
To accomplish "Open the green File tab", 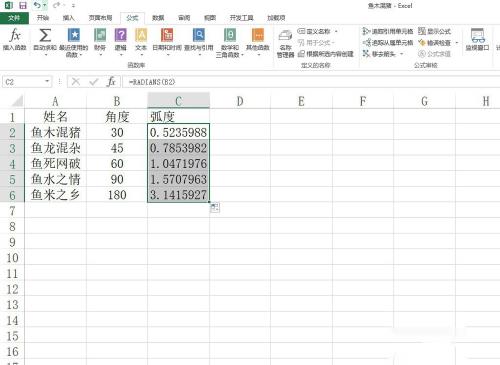I will click(14, 18).
